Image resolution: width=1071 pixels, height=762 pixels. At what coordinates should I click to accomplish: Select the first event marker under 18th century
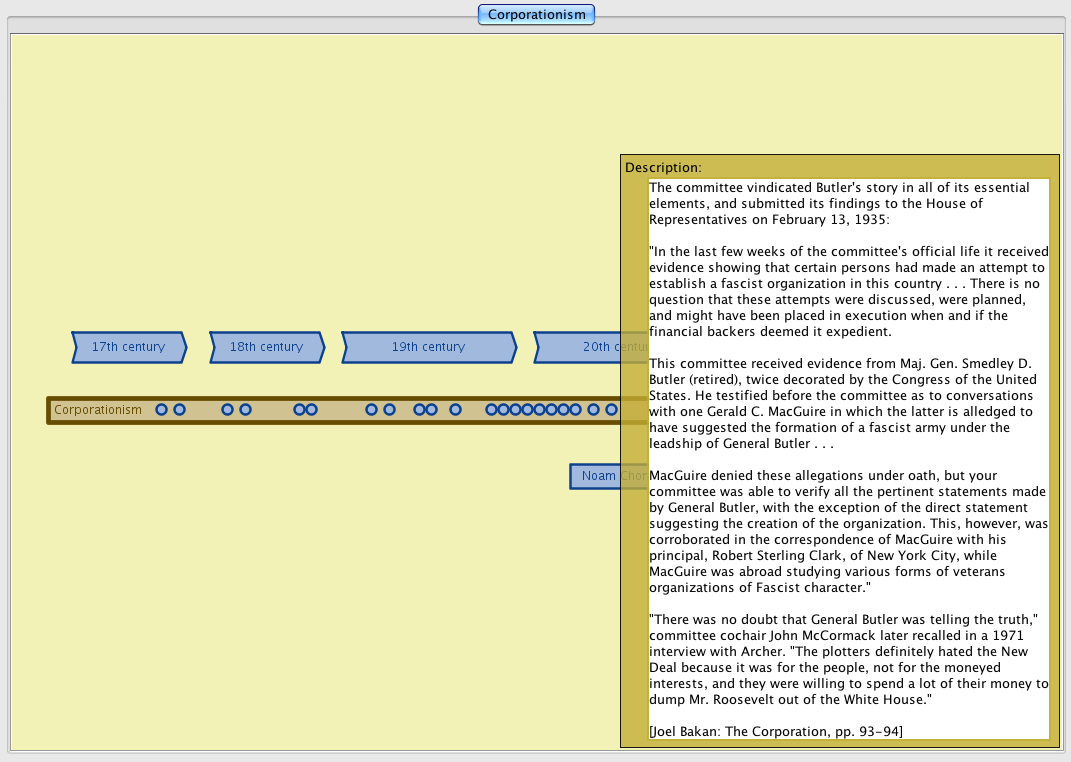[x=227, y=410]
